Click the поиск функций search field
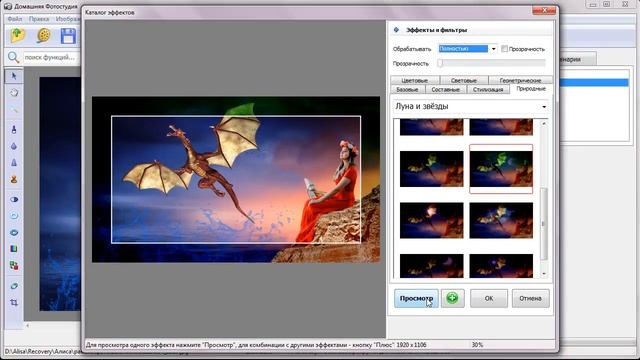The width and height of the screenshot is (640, 360). point(51,57)
